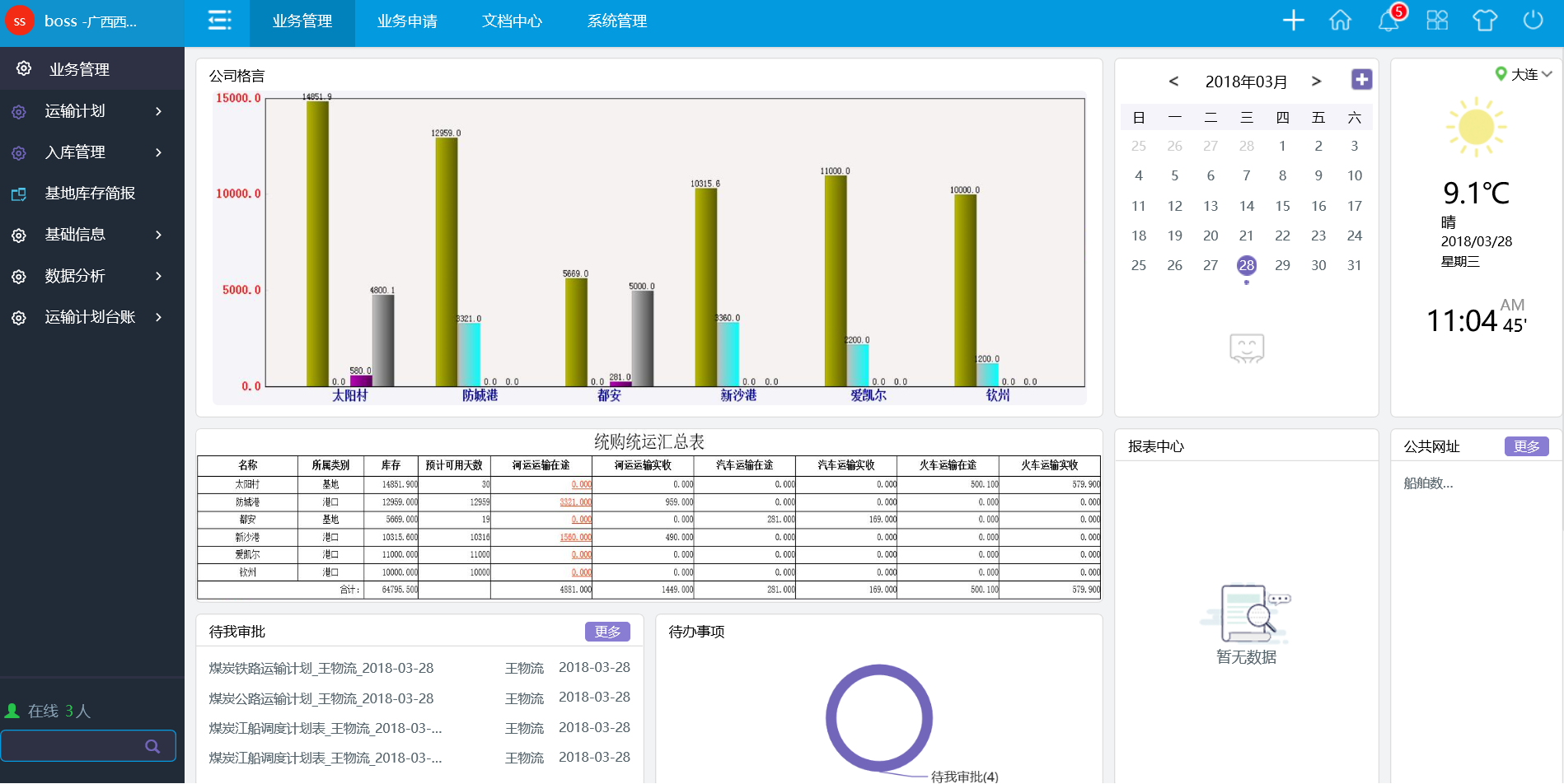
Task: Select March 15 in the calendar
Action: click(1282, 206)
